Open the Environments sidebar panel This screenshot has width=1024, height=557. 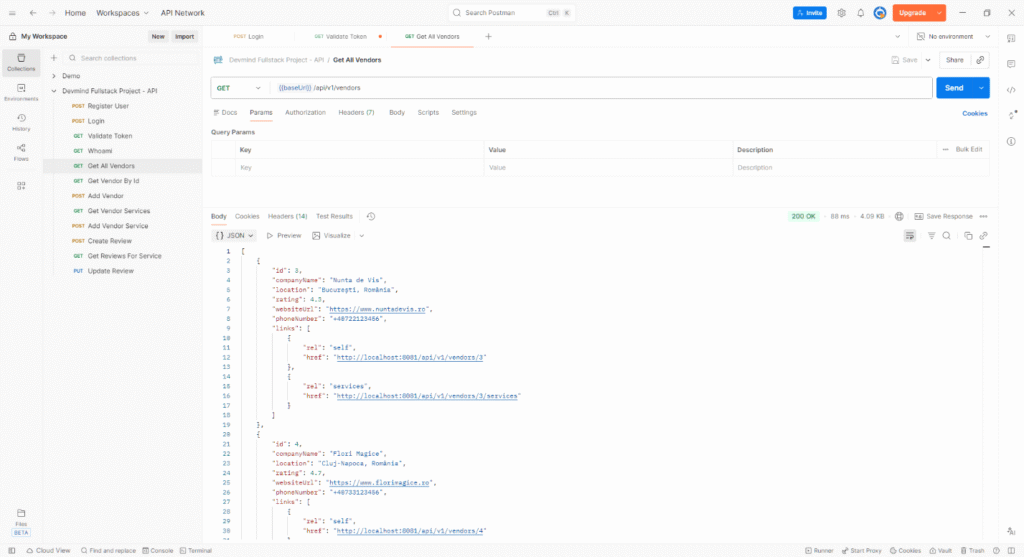(21, 92)
